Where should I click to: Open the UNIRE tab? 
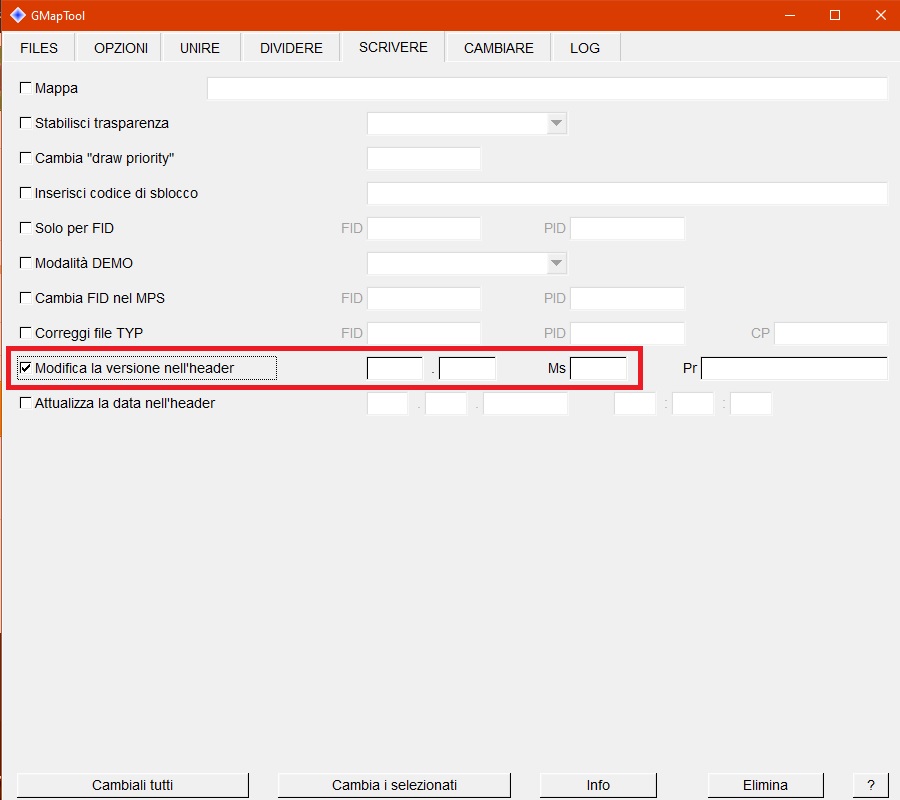coord(200,48)
